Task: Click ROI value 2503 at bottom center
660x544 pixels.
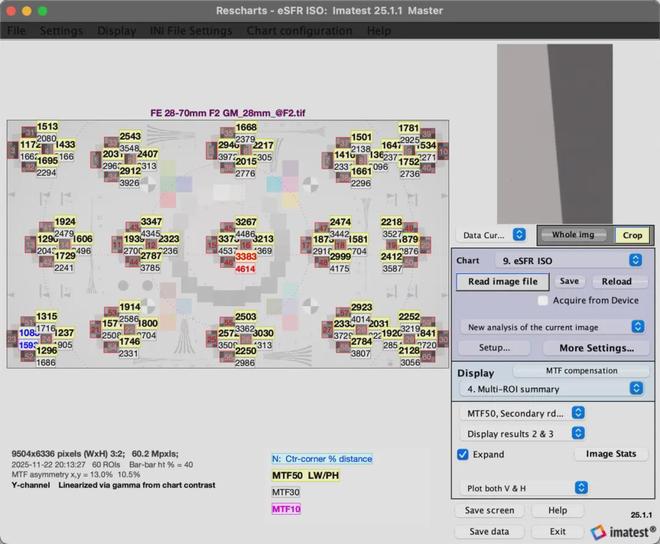Action: pyautogui.click(x=245, y=316)
